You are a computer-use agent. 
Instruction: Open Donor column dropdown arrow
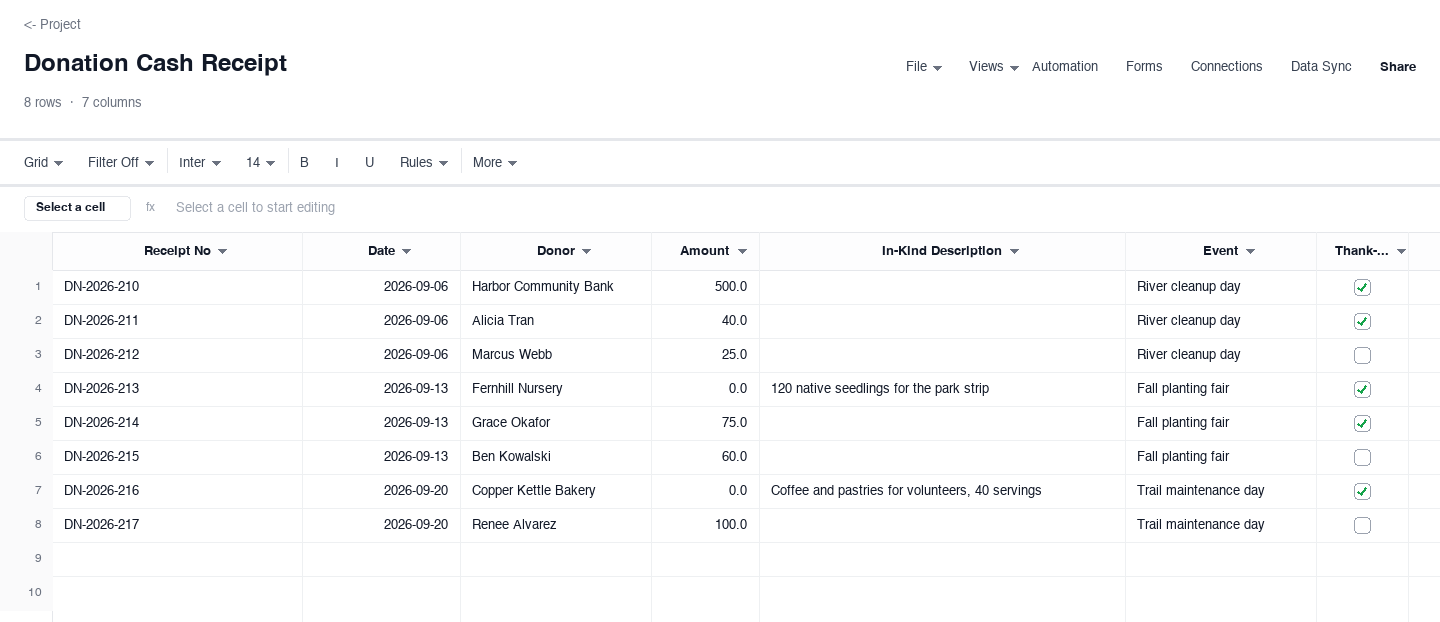click(587, 251)
